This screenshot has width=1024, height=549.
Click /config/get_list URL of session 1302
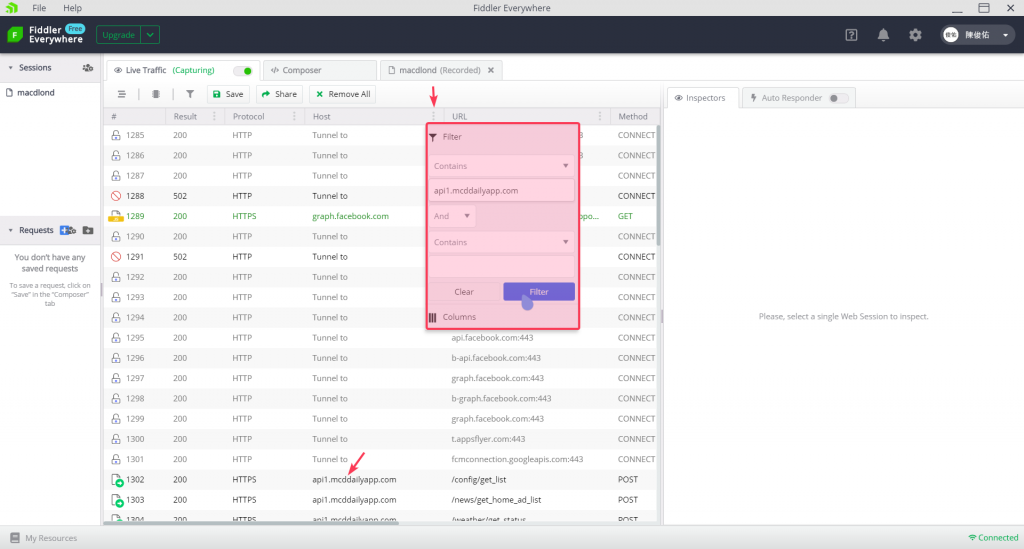tap(479, 480)
